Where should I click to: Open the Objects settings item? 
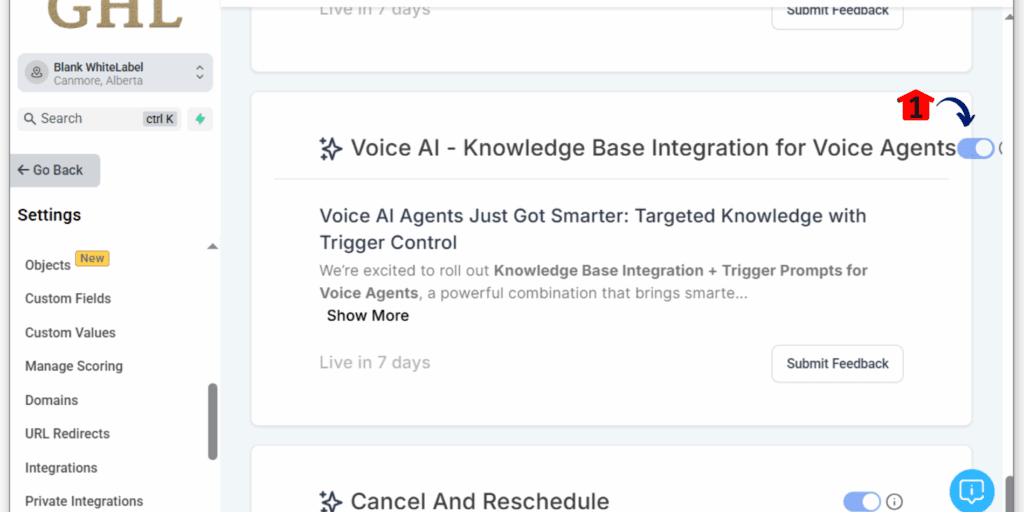[48, 265]
